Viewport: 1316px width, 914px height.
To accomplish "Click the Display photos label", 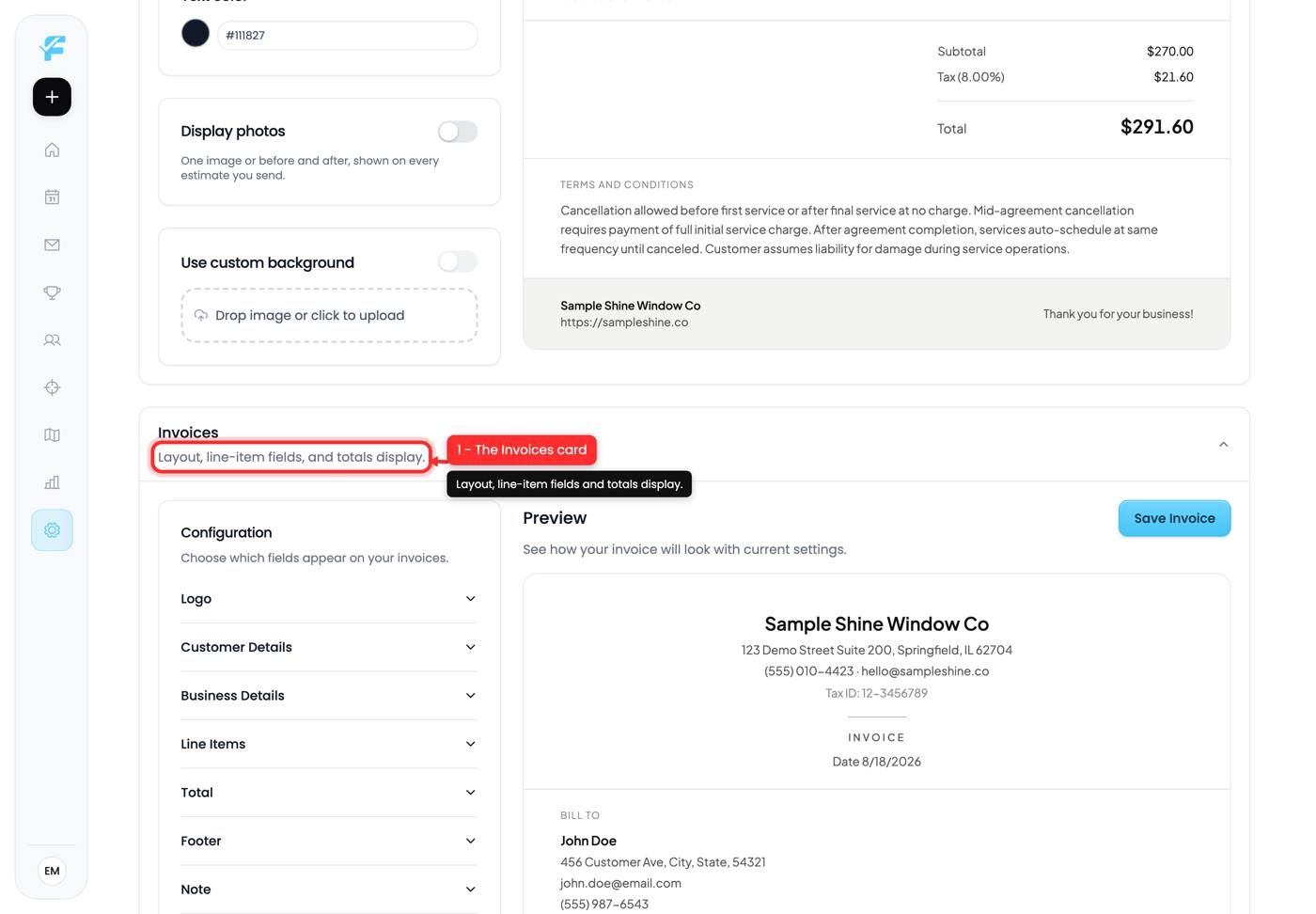I will pos(233,132).
